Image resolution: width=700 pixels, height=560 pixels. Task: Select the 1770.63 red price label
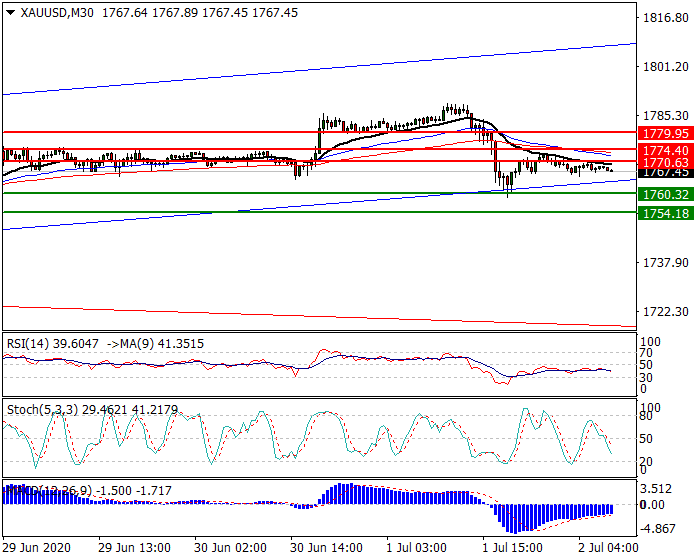(x=666, y=162)
